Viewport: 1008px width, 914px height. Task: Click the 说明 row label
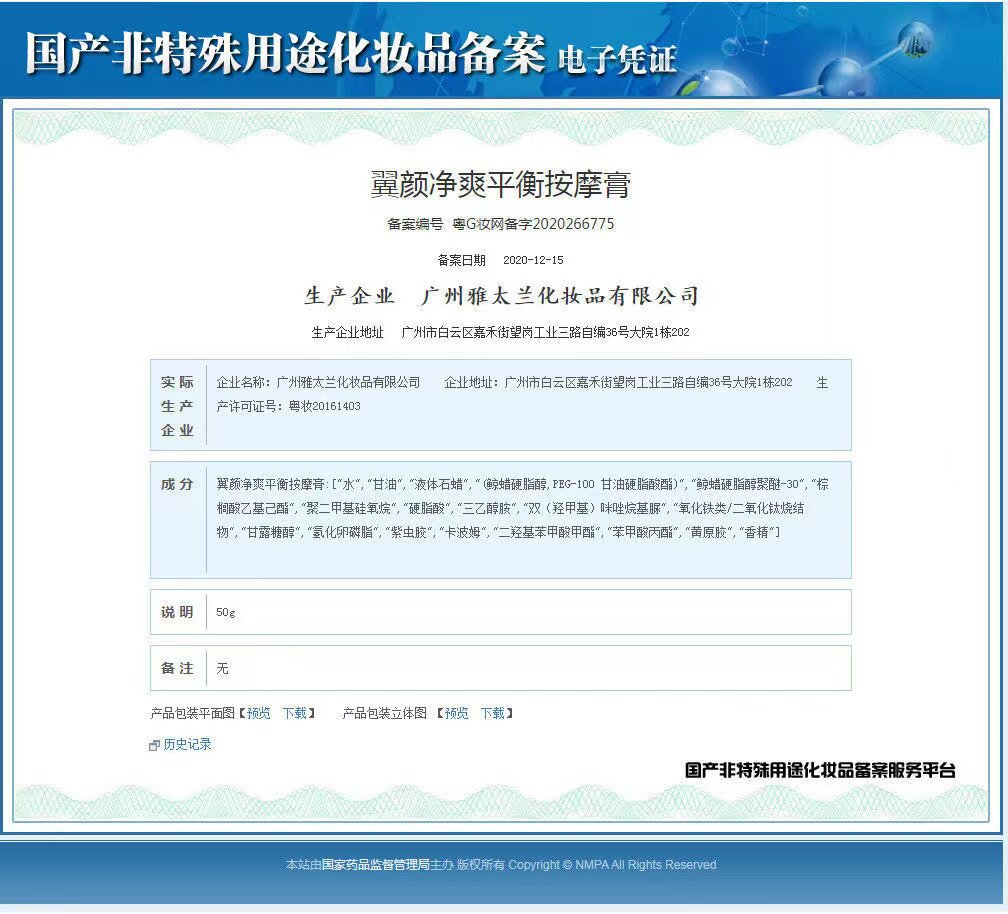coord(177,612)
